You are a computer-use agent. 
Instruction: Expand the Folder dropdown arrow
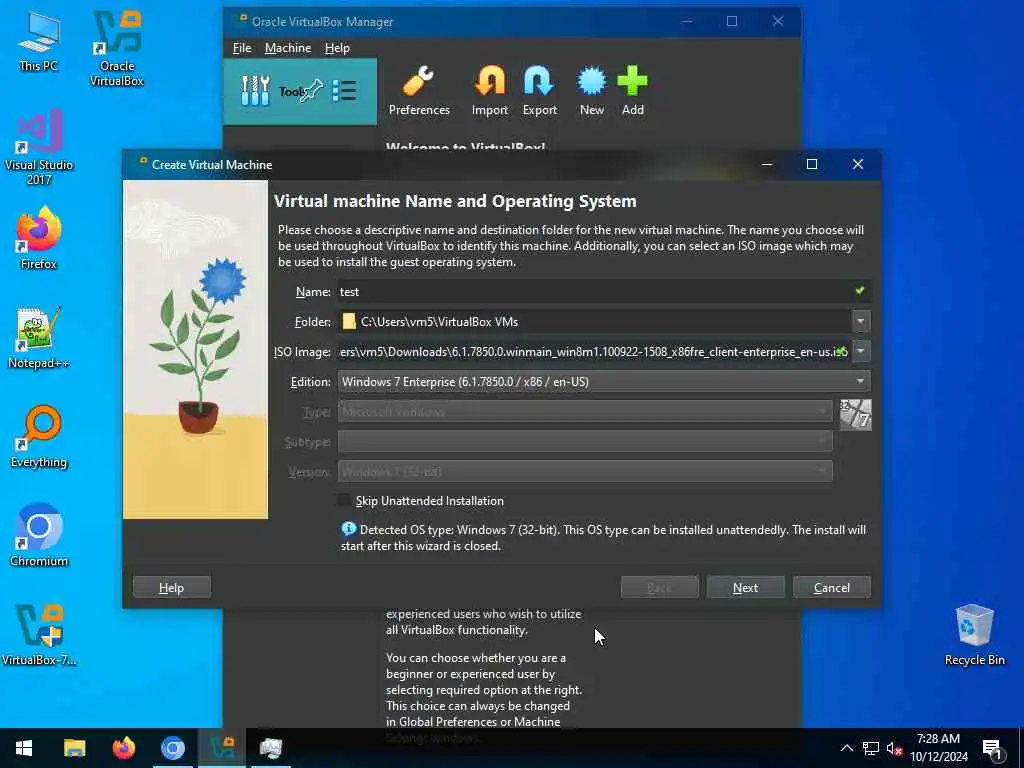point(861,321)
